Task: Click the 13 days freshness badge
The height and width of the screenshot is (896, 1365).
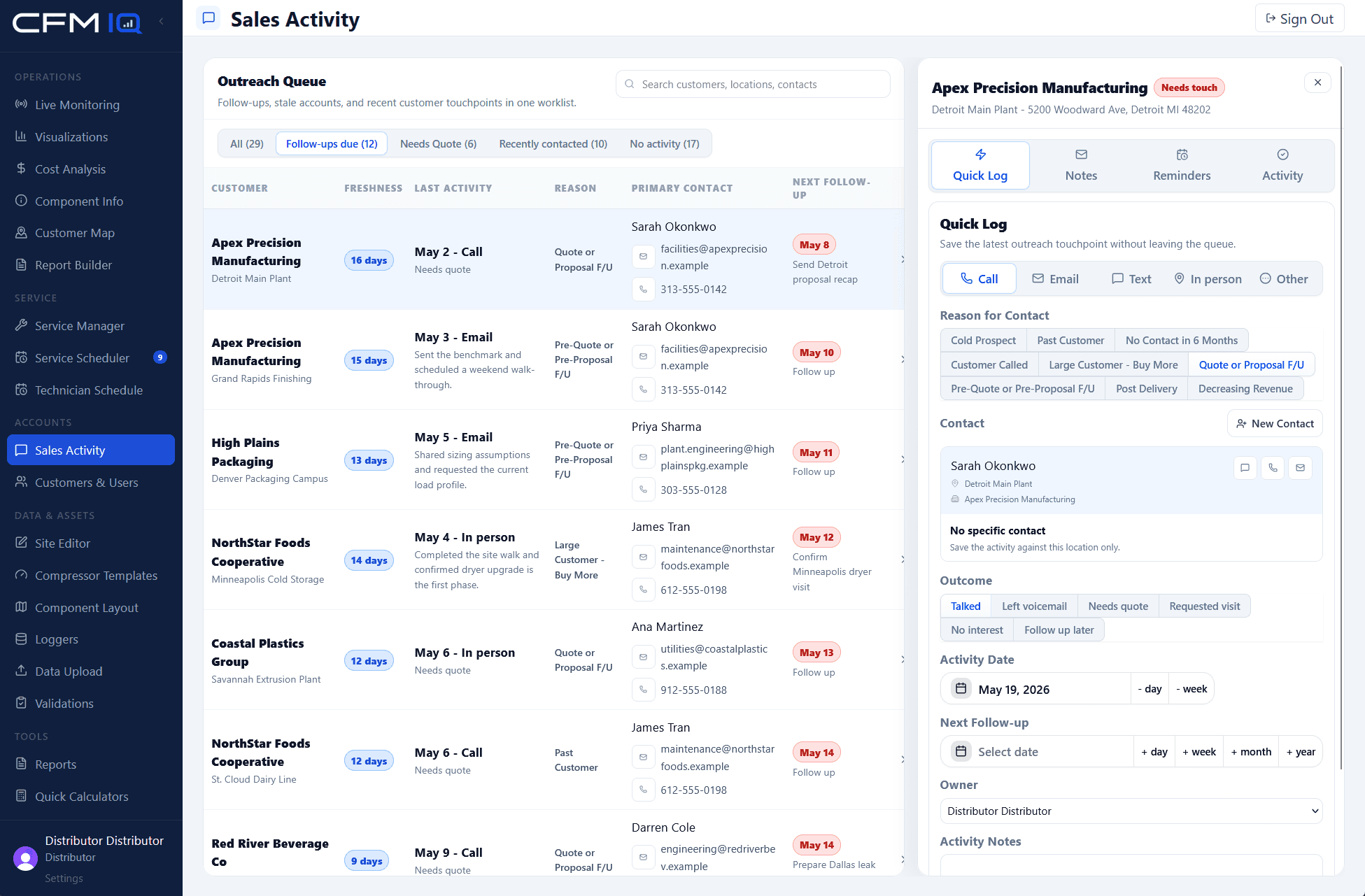Action: point(369,460)
